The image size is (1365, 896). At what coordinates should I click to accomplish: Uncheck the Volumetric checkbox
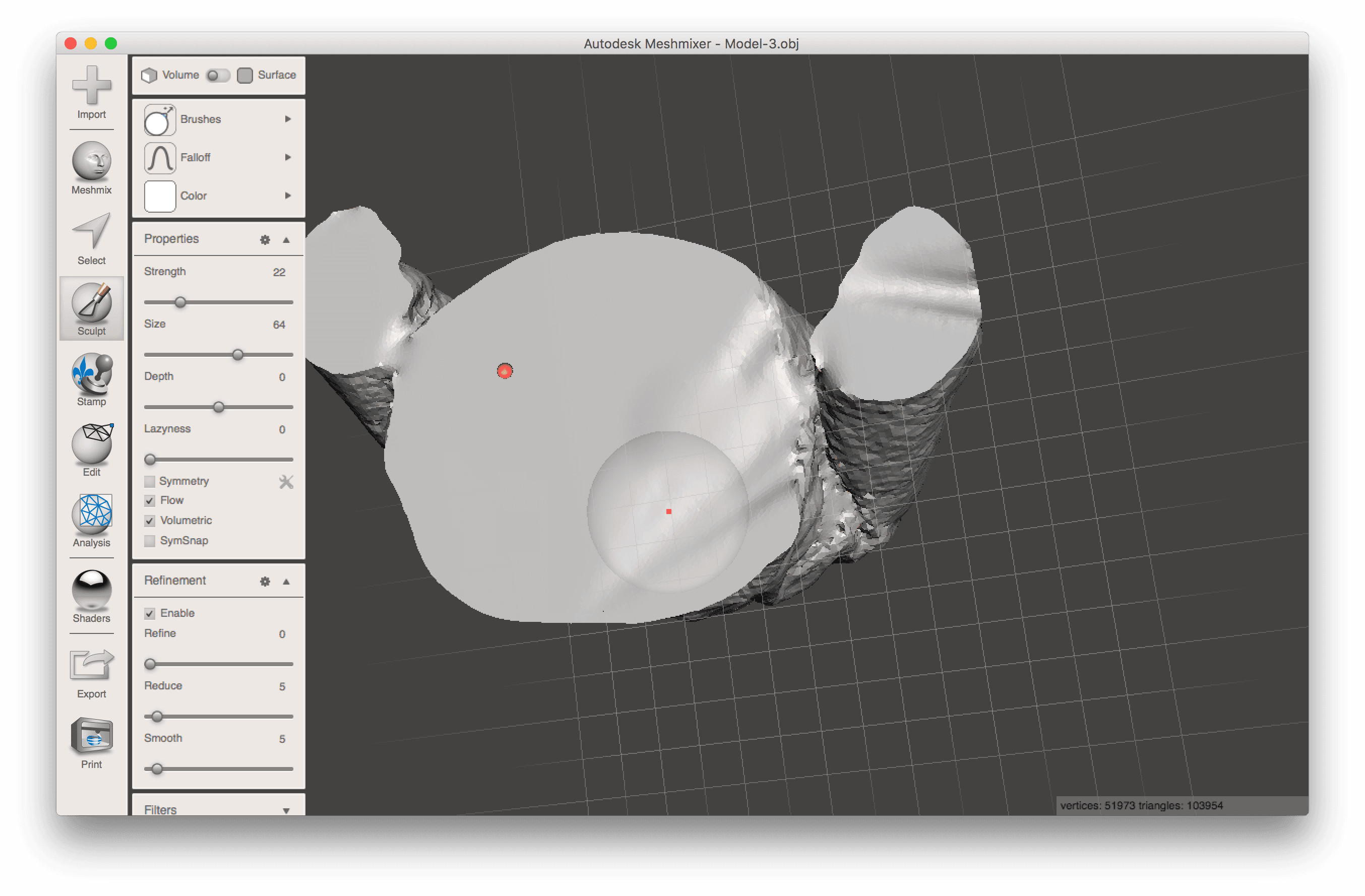tap(150, 521)
